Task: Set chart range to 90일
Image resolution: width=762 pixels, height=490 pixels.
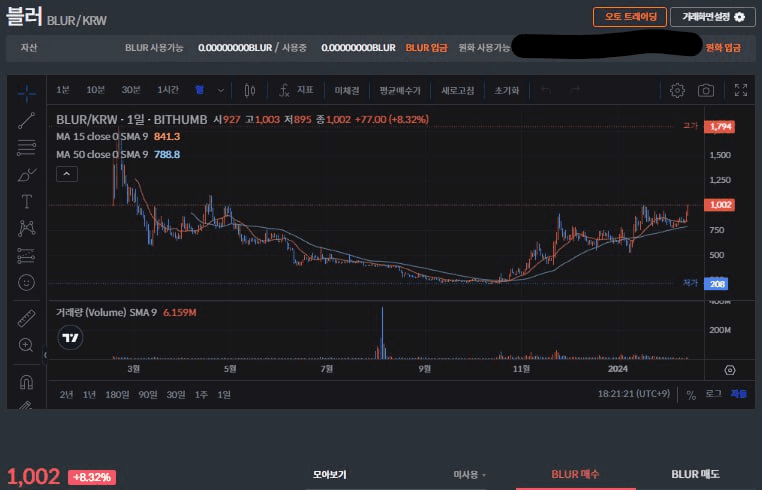Action: coord(148,395)
